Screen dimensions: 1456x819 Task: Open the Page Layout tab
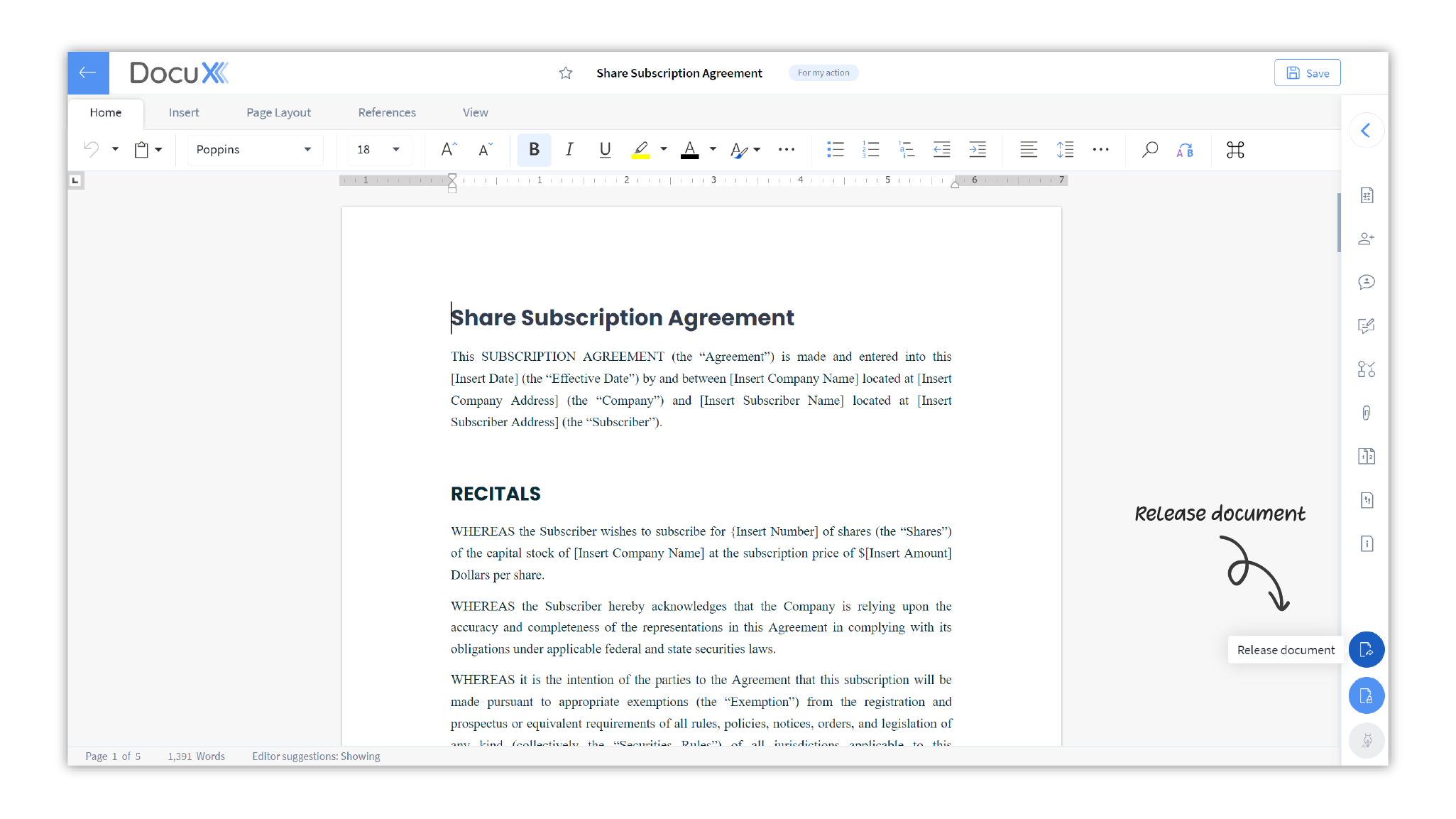(x=278, y=112)
